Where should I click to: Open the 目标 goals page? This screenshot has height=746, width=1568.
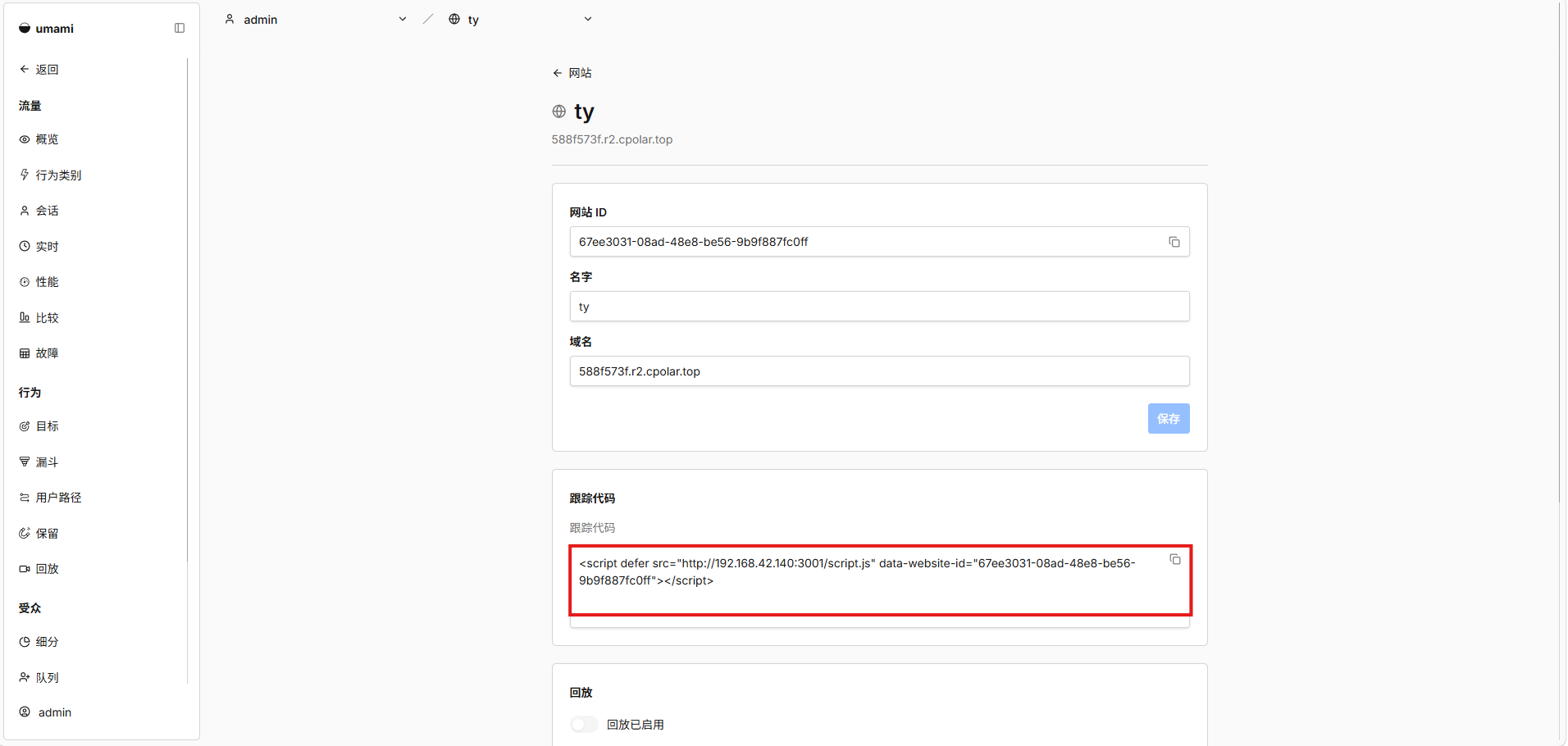point(39,426)
